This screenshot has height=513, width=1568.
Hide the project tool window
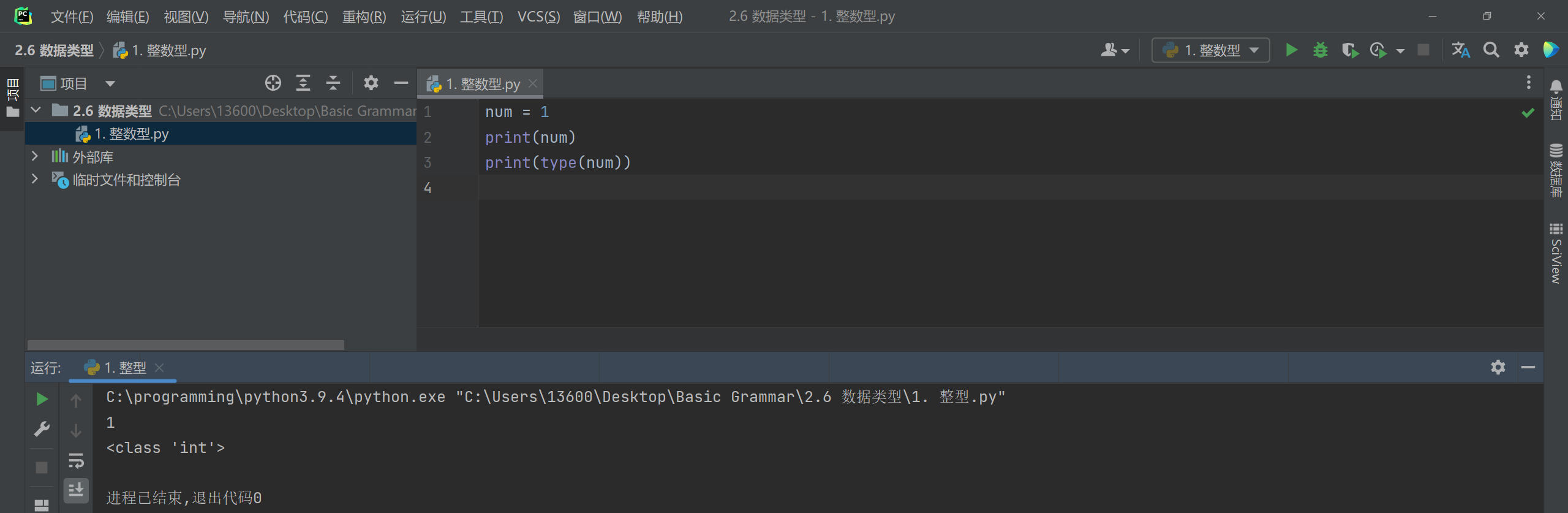click(x=401, y=83)
